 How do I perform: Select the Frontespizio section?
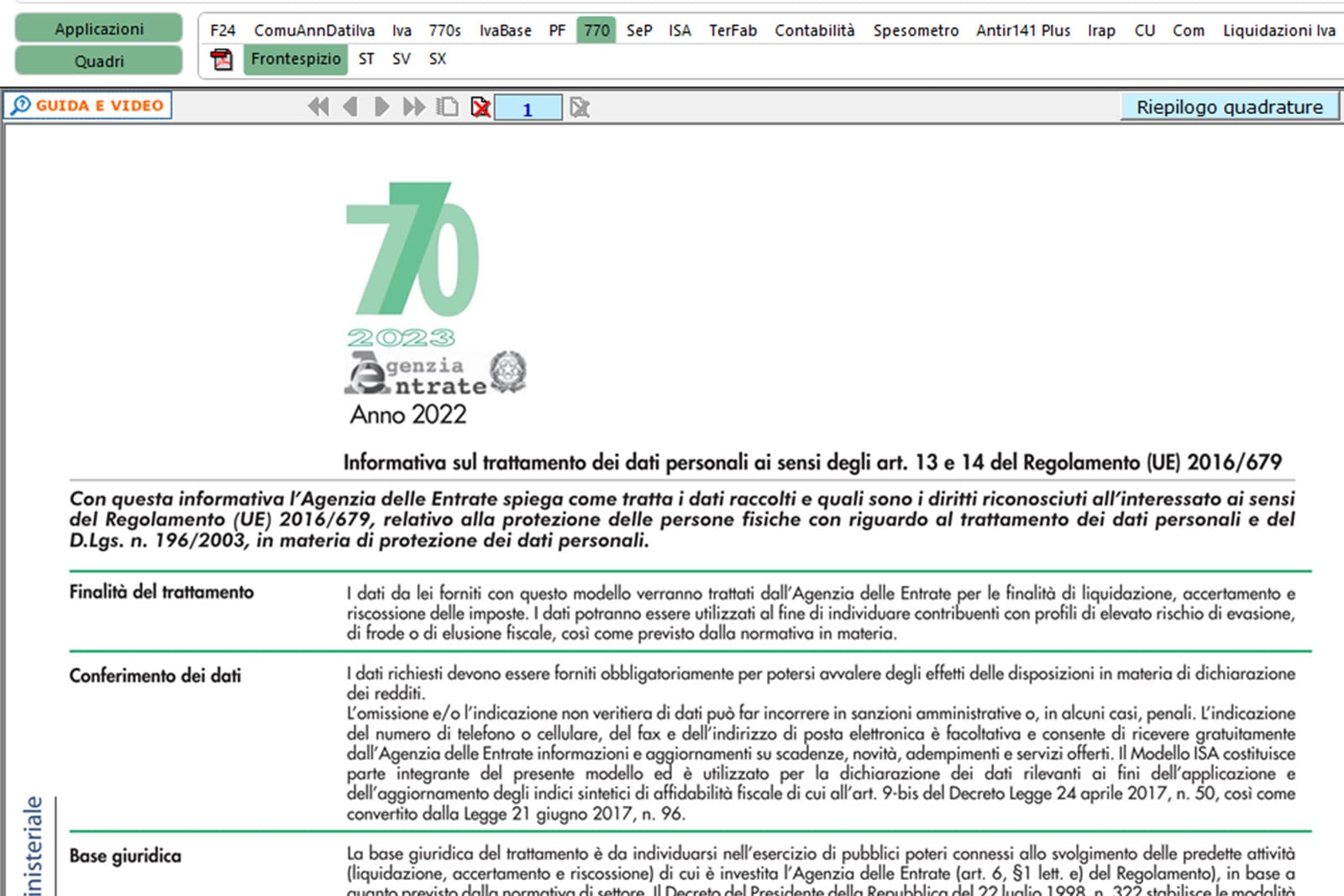pyautogui.click(x=296, y=59)
